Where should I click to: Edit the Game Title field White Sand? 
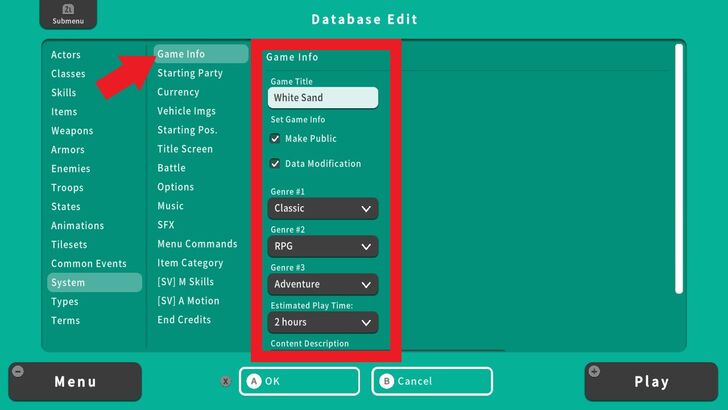(x=323, y=98)
